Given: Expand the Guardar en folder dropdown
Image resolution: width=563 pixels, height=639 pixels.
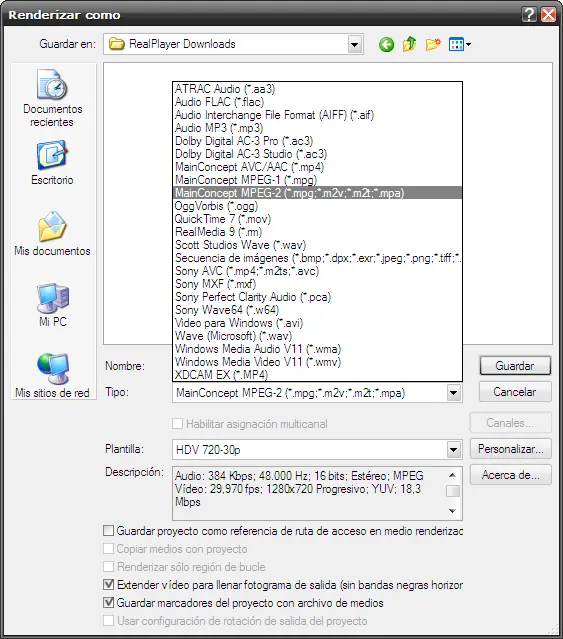Looking at the screenshot, I should [355, 44].
